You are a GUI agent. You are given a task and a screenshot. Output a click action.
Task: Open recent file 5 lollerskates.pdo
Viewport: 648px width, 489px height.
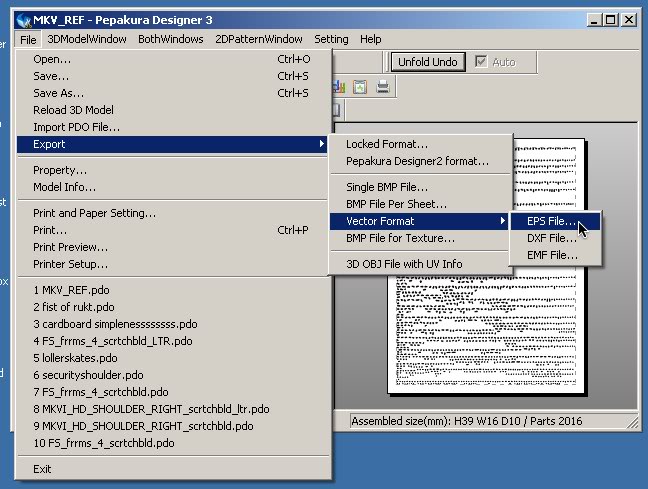[172, 358]
